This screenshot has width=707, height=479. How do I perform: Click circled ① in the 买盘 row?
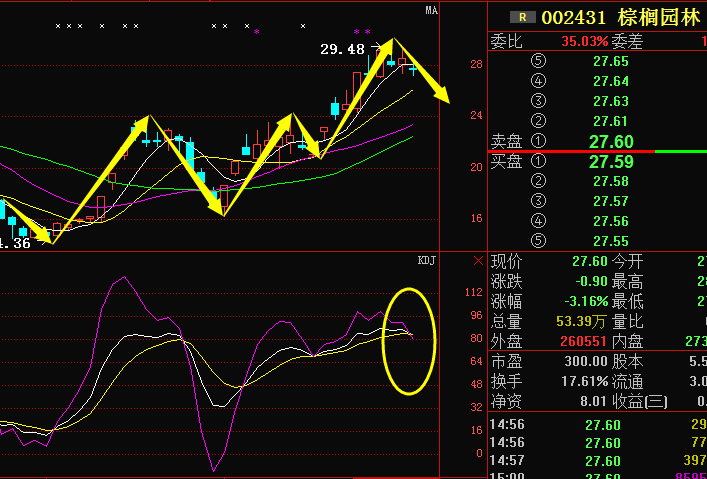coord(538,161)
